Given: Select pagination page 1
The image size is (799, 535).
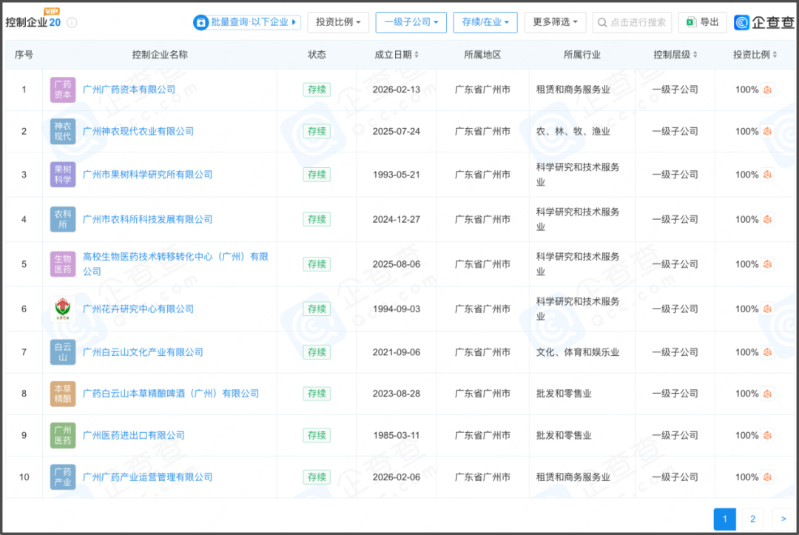Looking at the screenshot, I should 725,519.
